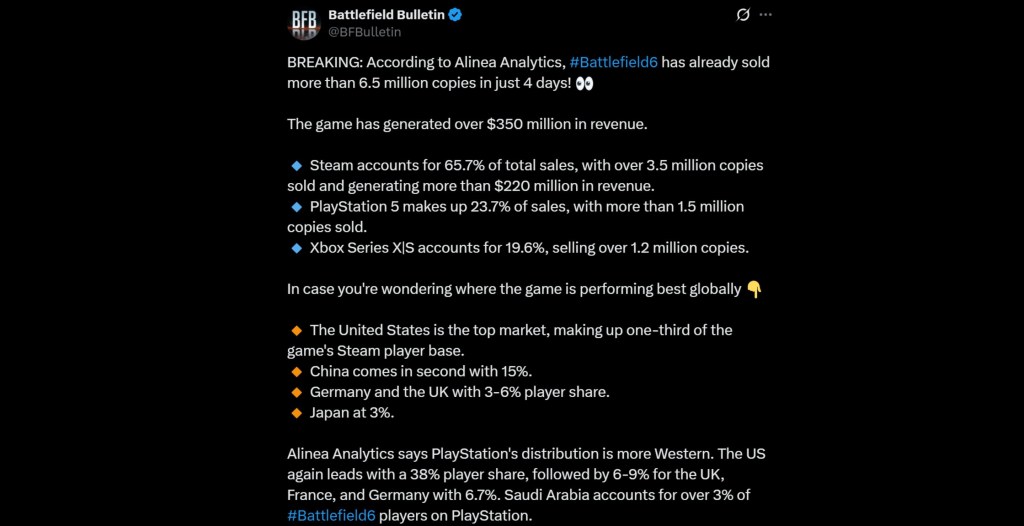Viewport: 1024px width, 526px height.
Task: Click the blue diamond beside Steam accounts
Action: (x=296, y=165)
